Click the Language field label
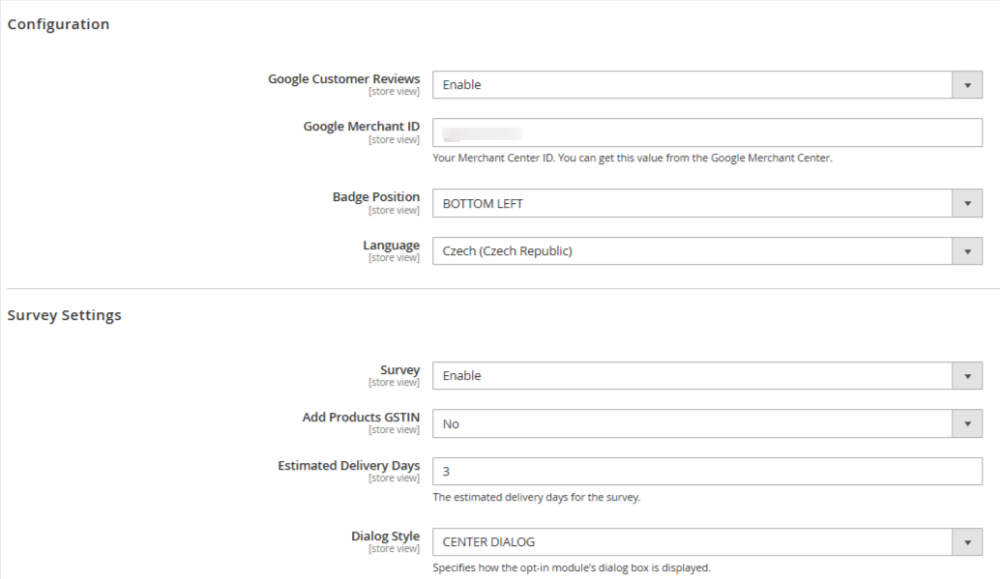This screenshot has height=579, width=1000. pyautogui.click(x=391, y=245)
